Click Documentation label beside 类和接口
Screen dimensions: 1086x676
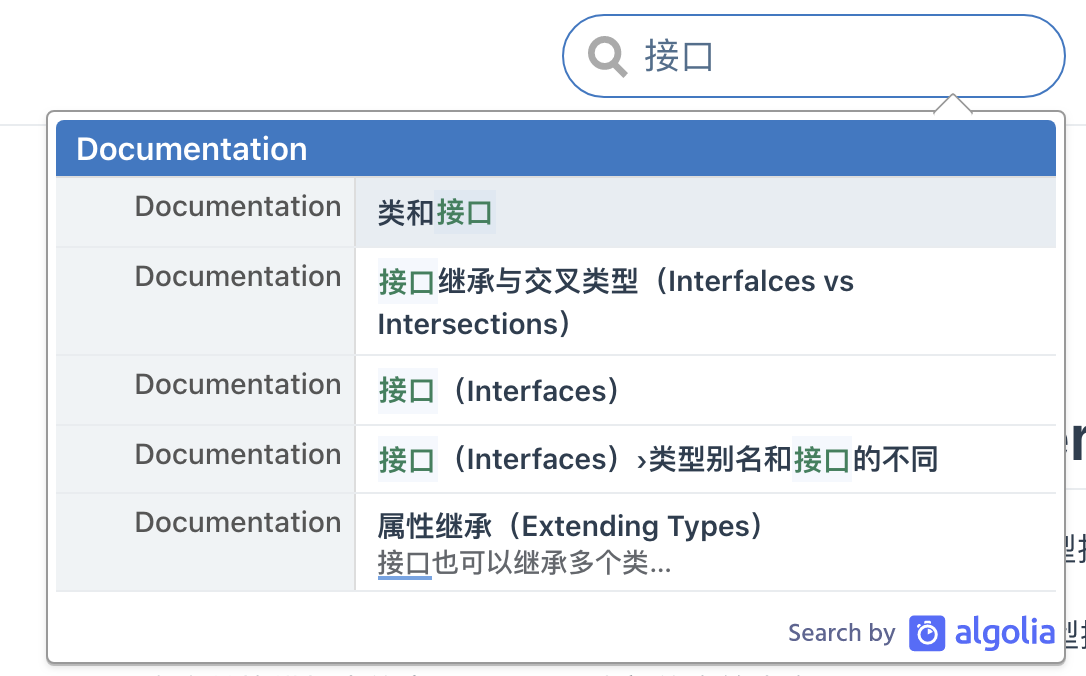coord(238,206)
